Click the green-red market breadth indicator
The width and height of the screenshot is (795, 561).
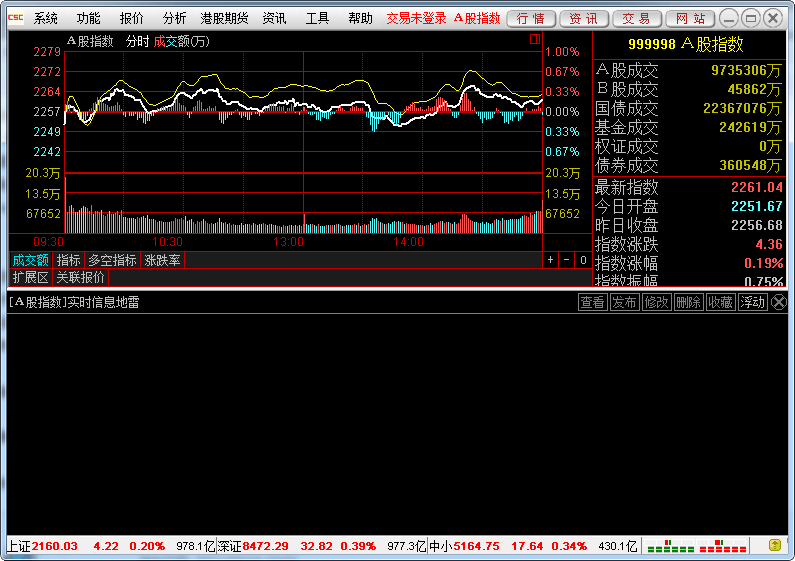(697, 546)
